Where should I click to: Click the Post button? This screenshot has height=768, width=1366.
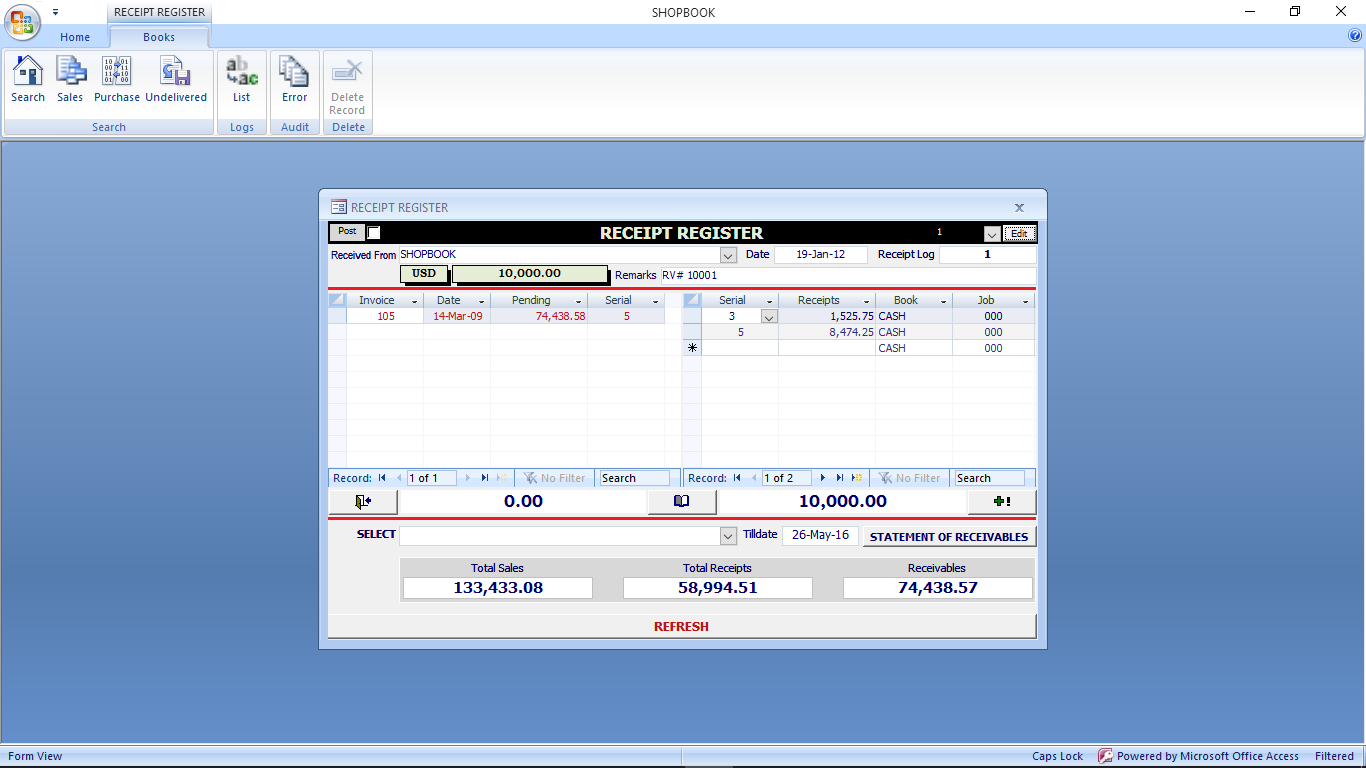pyautogui.click(x=347, y=232)
